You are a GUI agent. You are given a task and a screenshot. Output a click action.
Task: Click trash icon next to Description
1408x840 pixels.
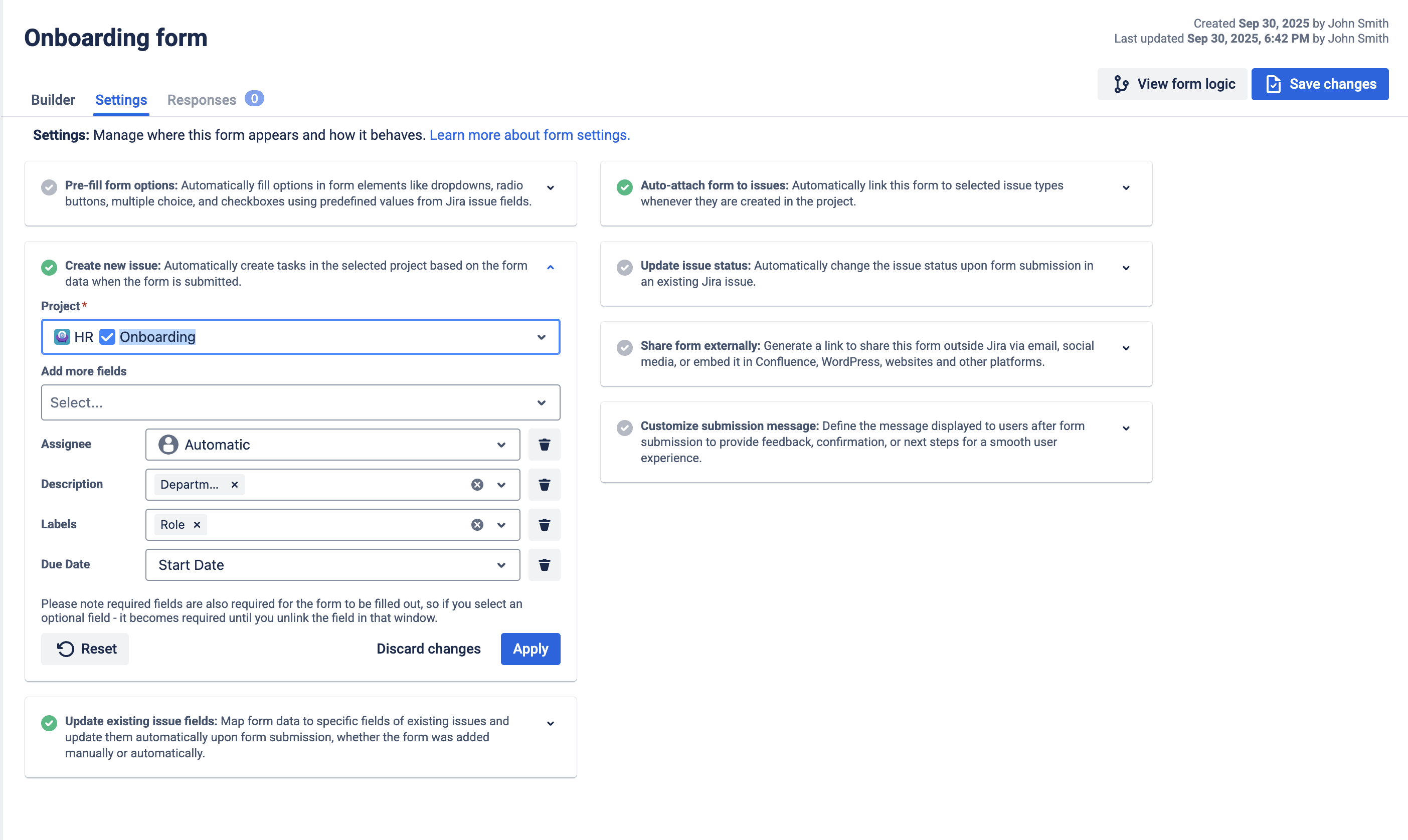point(544,485)
